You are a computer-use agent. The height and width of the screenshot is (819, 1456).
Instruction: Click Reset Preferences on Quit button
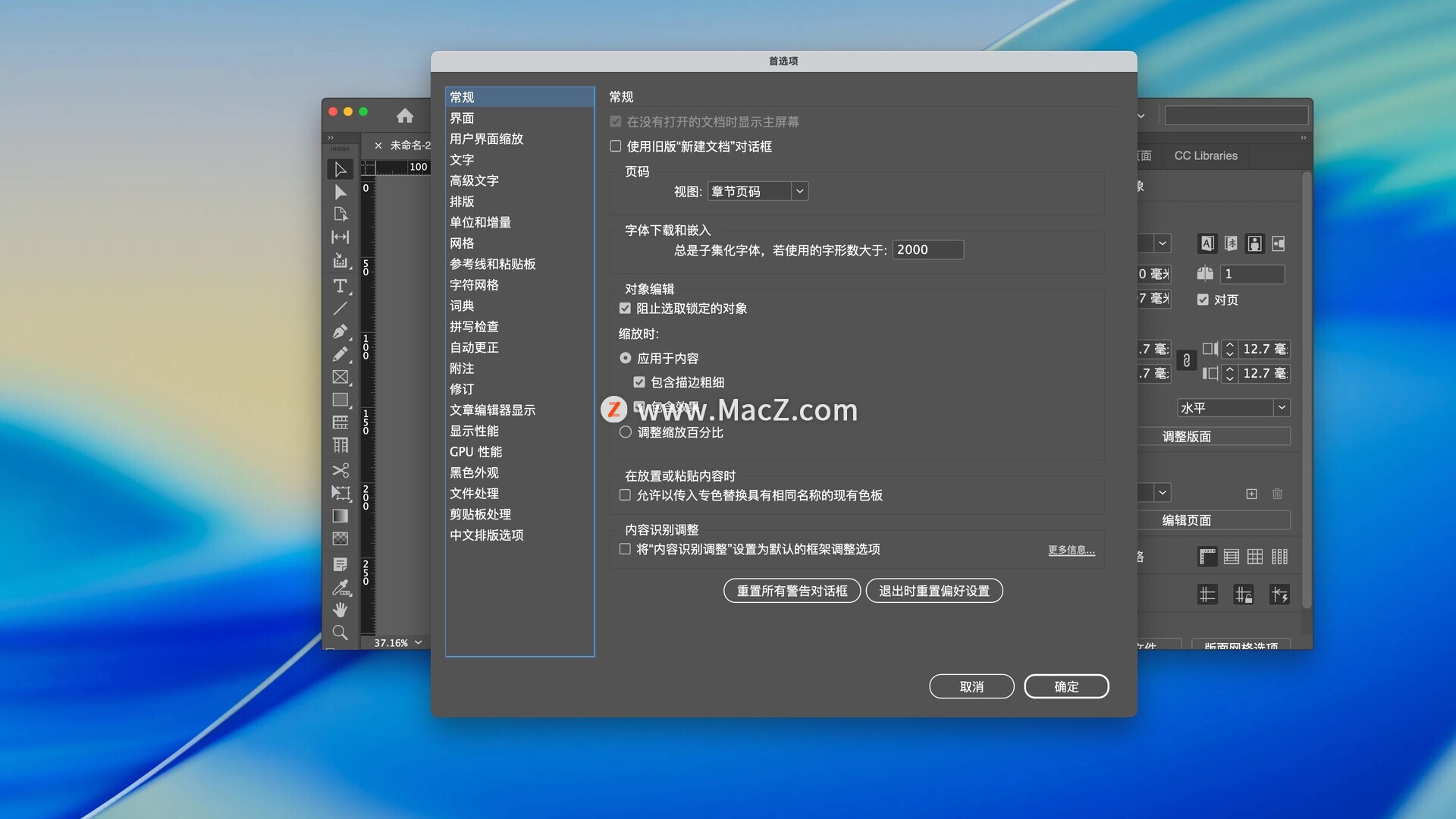934,591
